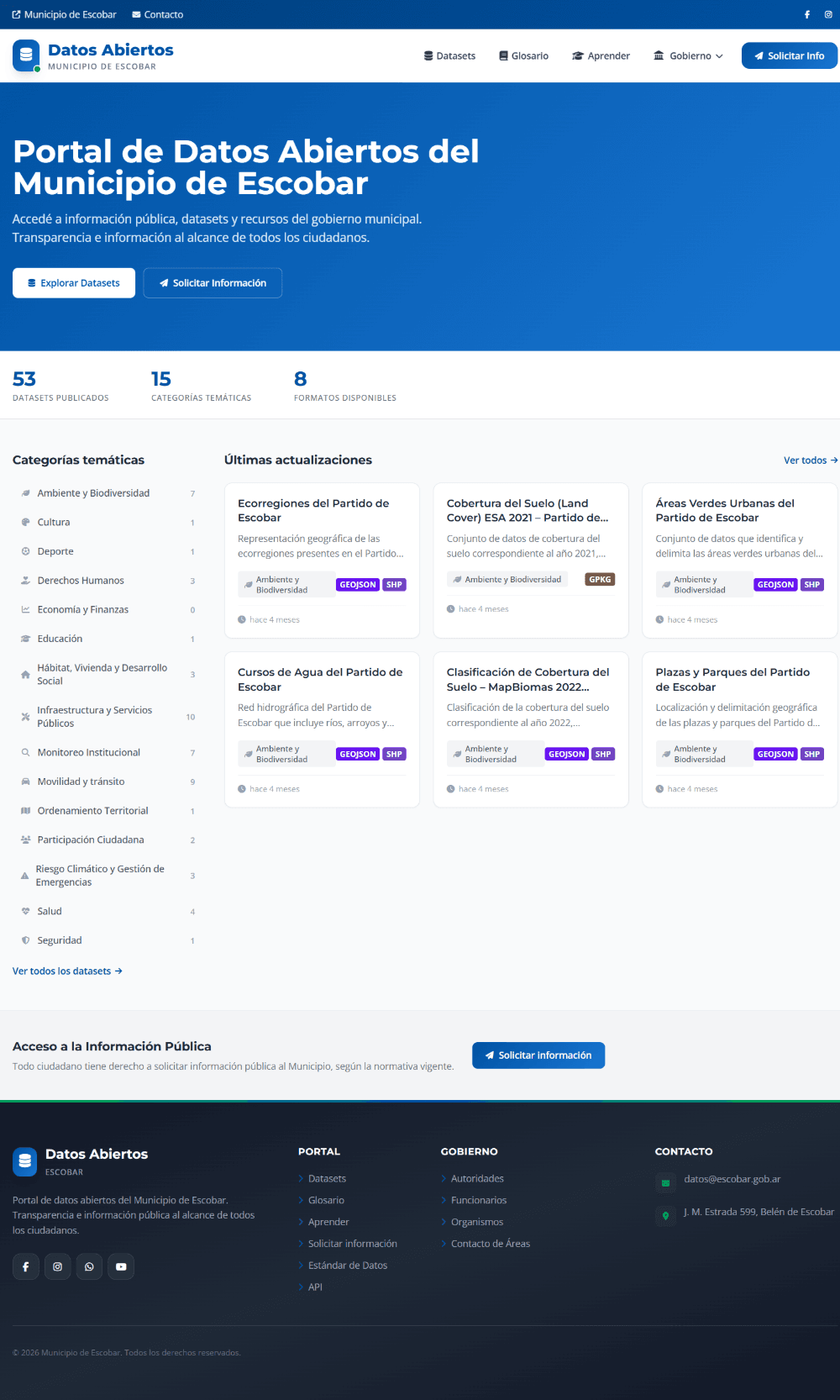Open Clasificación de Cobertura MapBiomas card
The height and width of the screenshot is (1400, 840).
(x=531, y=729)
